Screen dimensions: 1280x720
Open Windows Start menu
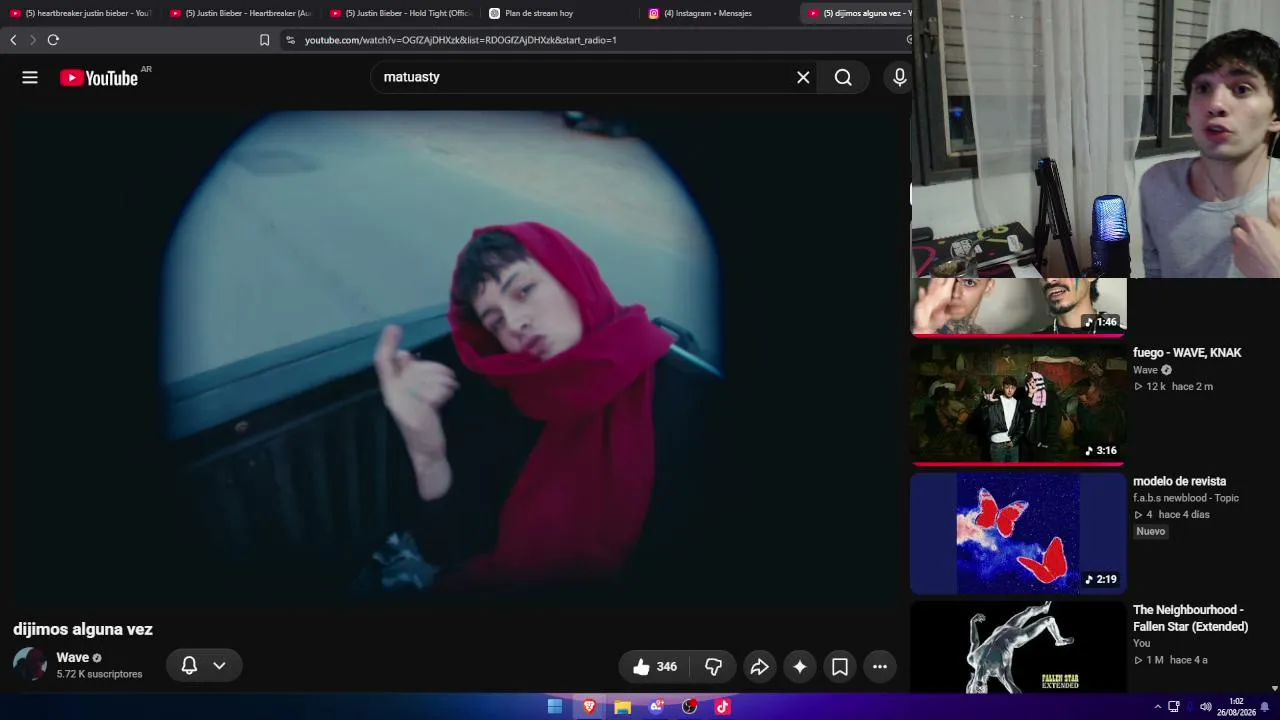(555, 707)
